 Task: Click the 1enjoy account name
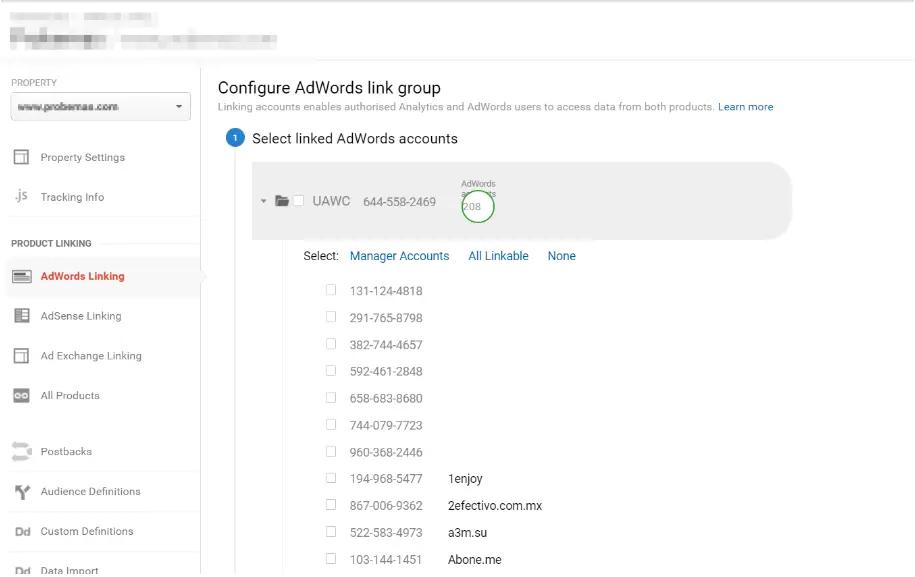click(465, 479)
